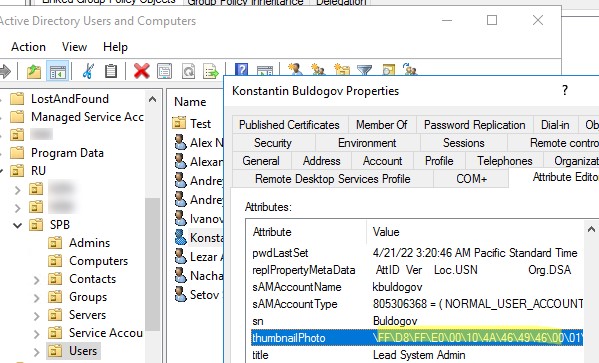The width and height of the screenshot is (599, 363).
Task: Open the COM+ tab
Action: (x=471, y=178)
